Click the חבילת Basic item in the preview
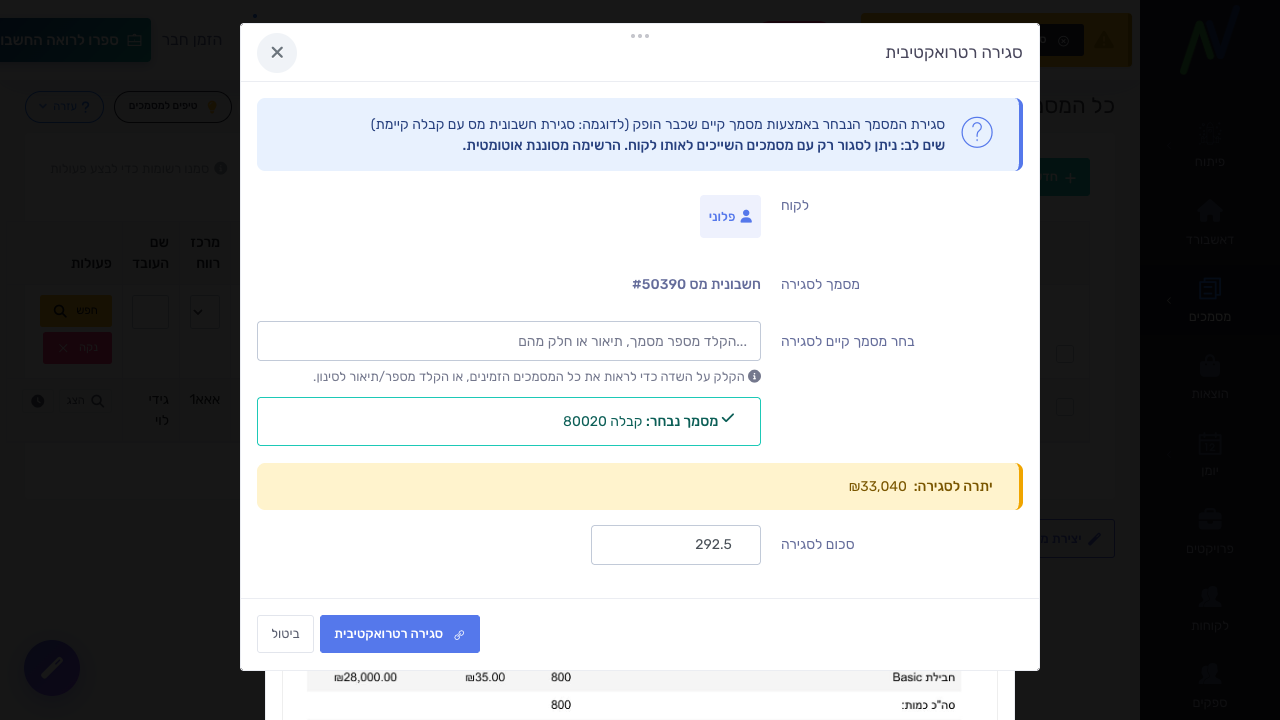The image size is (1280, 720). point(926,677)
